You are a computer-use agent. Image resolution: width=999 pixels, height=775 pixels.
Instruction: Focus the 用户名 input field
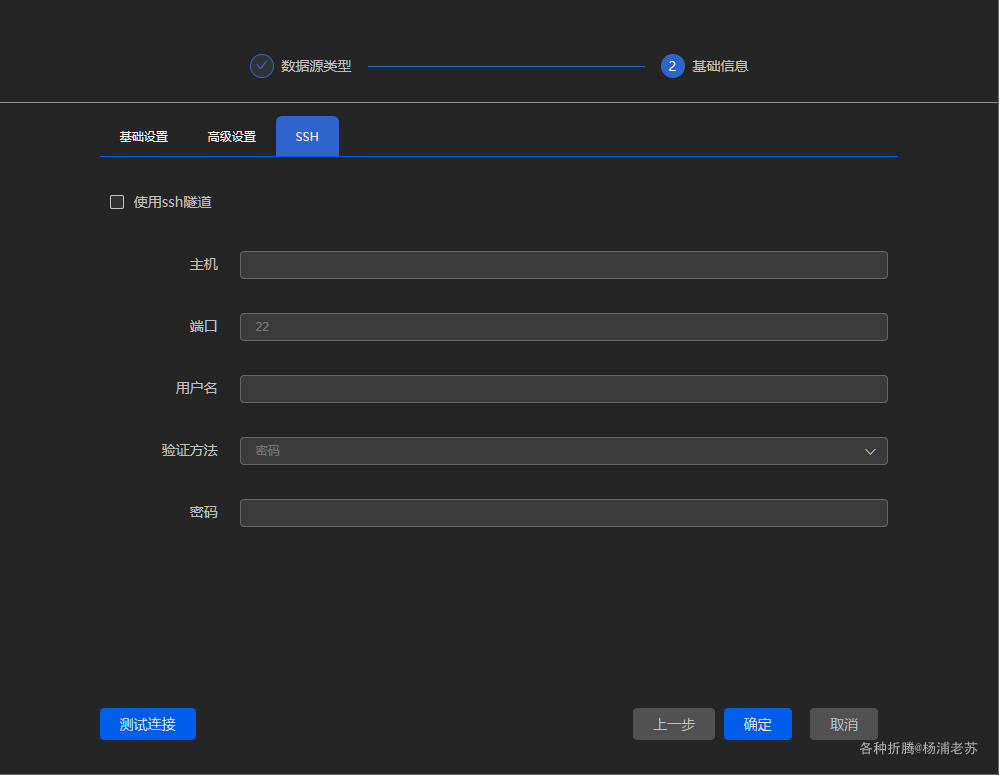coord(563,389)
